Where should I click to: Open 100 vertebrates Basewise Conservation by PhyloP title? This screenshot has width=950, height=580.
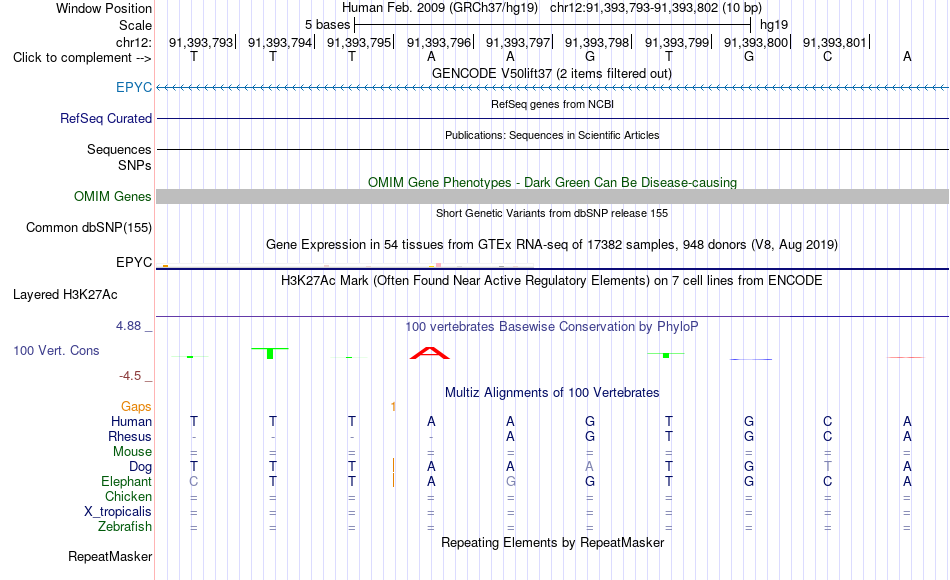(552, 327)
